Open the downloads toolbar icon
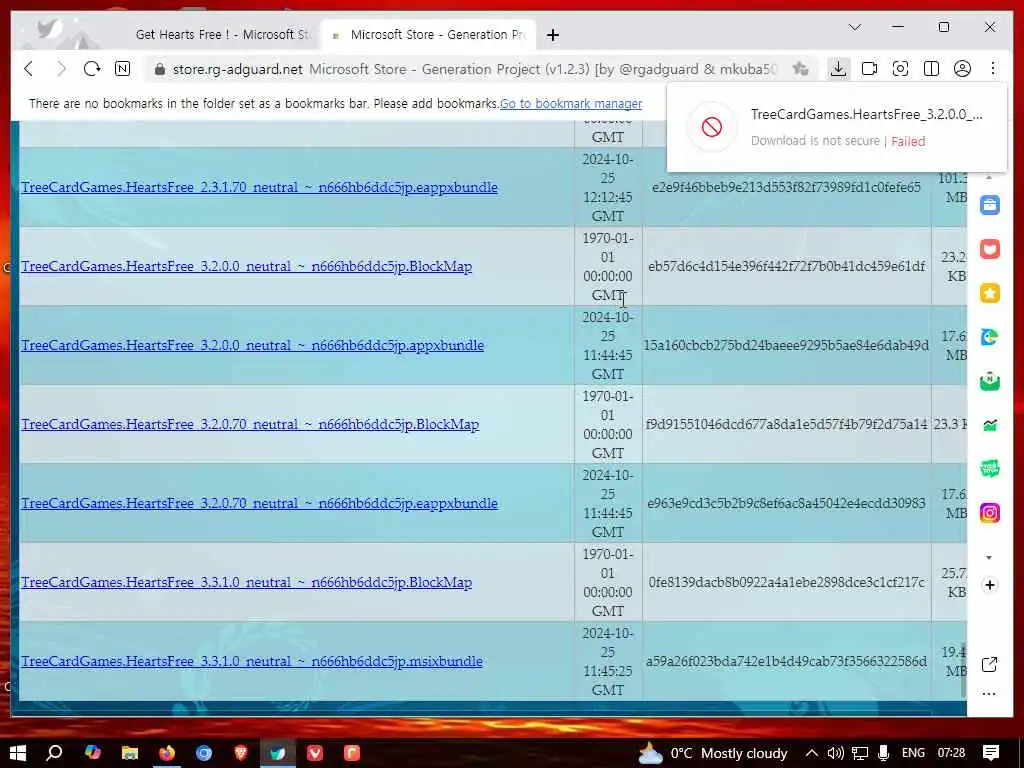The width and height of the screenshot is (1024, 768). [x=838, y=69]
